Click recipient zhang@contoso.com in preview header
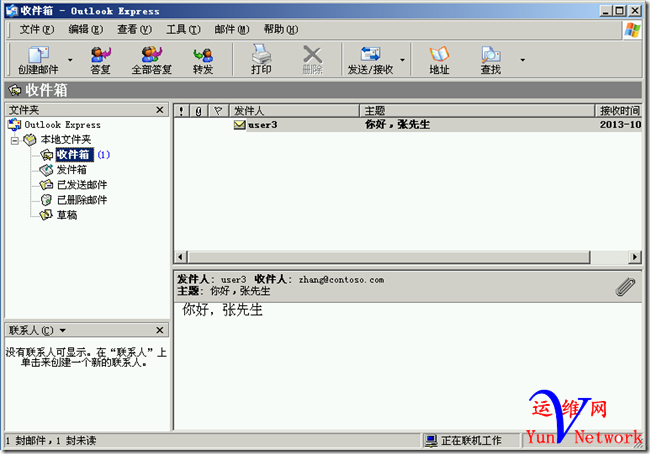650x454 pixels. (x=341, y=280)
